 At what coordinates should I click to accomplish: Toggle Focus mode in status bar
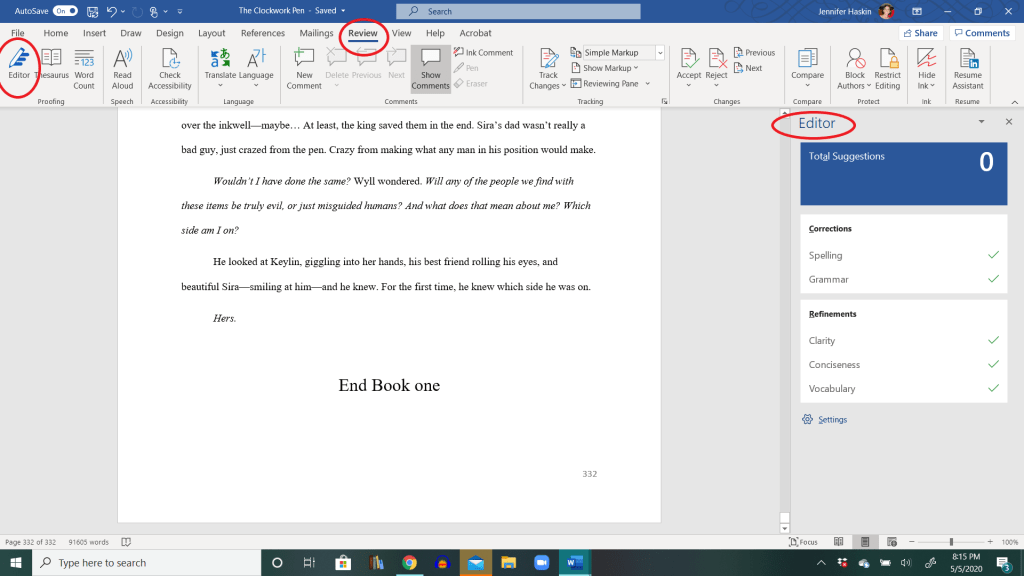(x=802, y=542)
